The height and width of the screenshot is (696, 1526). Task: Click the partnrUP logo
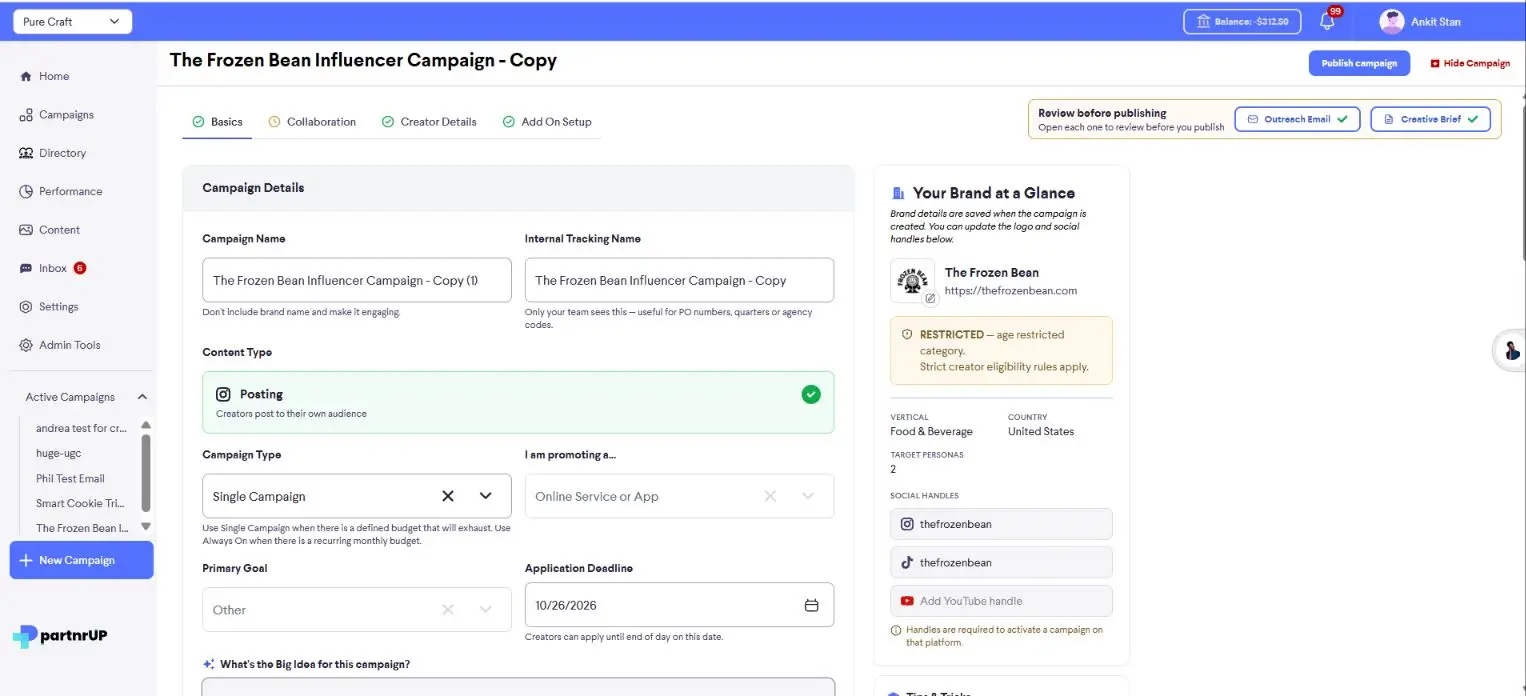[60, 636]
